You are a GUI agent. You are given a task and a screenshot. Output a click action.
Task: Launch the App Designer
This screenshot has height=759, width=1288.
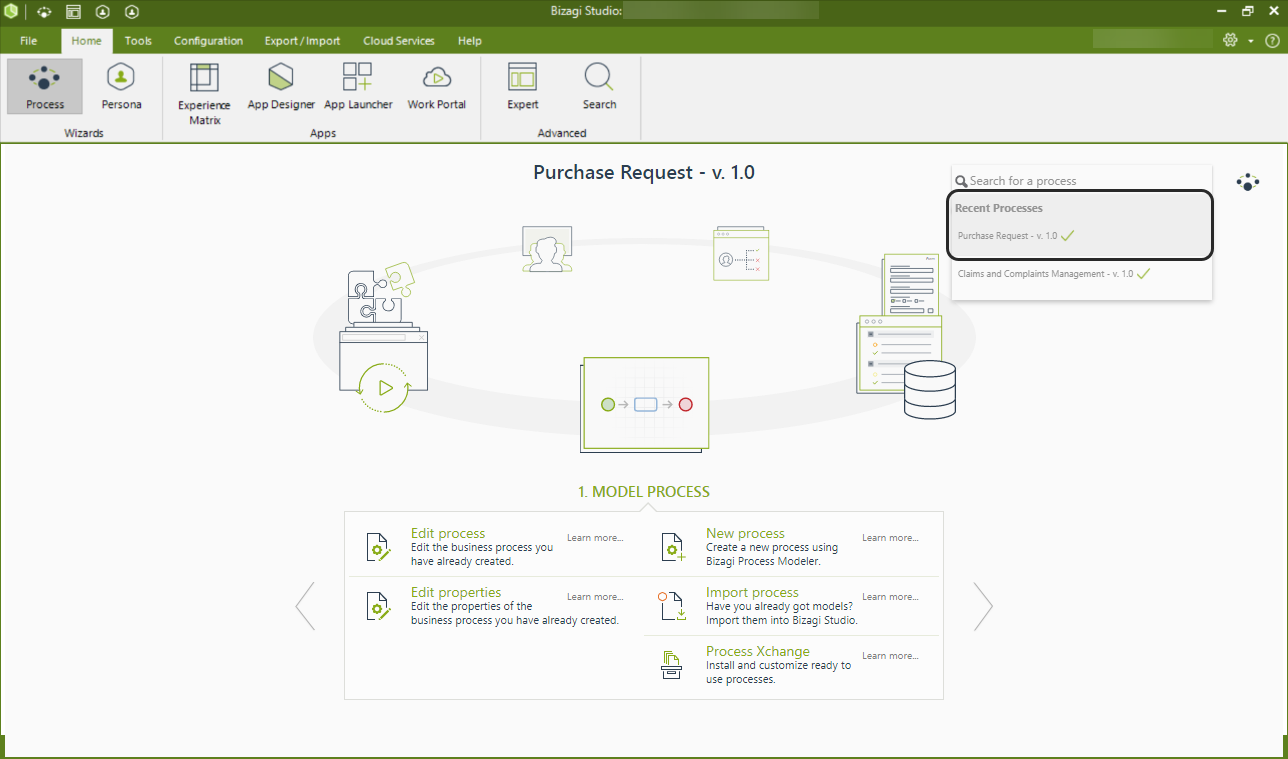pyautogui.click(x=281, y=87)
